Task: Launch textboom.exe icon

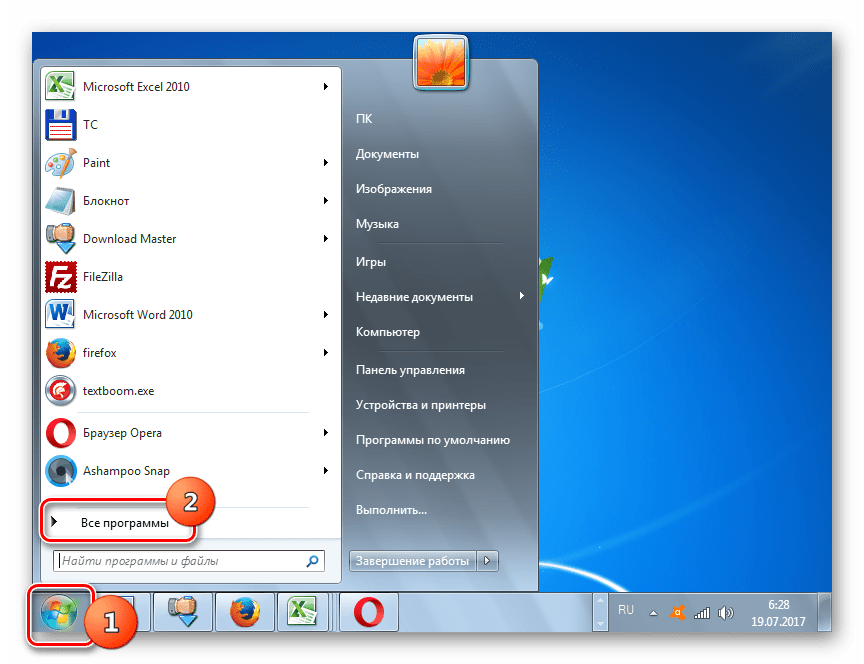Action: [60, 391]
